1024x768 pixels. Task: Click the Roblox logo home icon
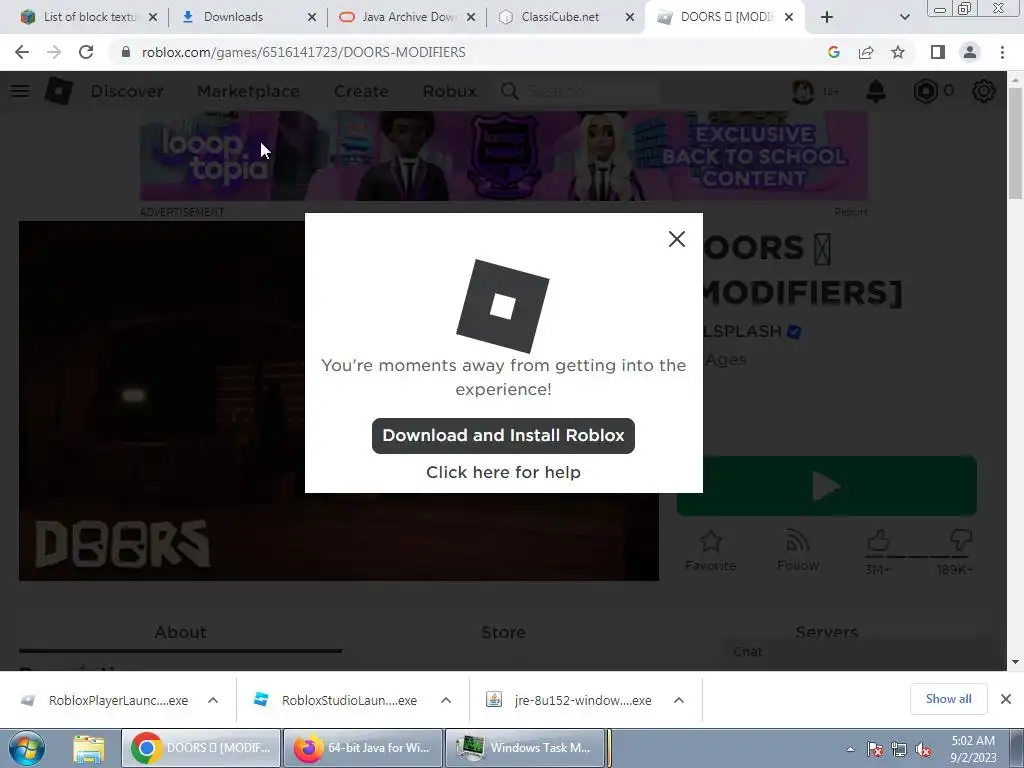point(59,91)
